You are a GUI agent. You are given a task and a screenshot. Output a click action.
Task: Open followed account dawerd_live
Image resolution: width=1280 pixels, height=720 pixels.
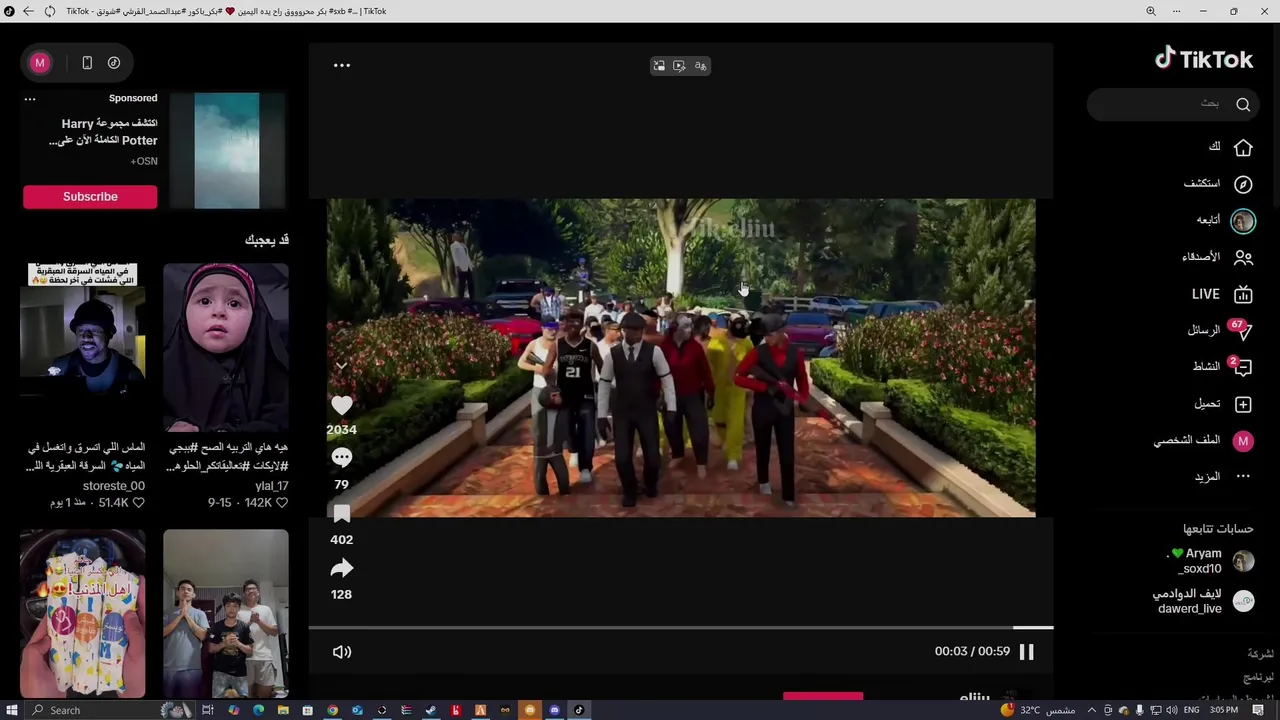[x=1202, y=601]
